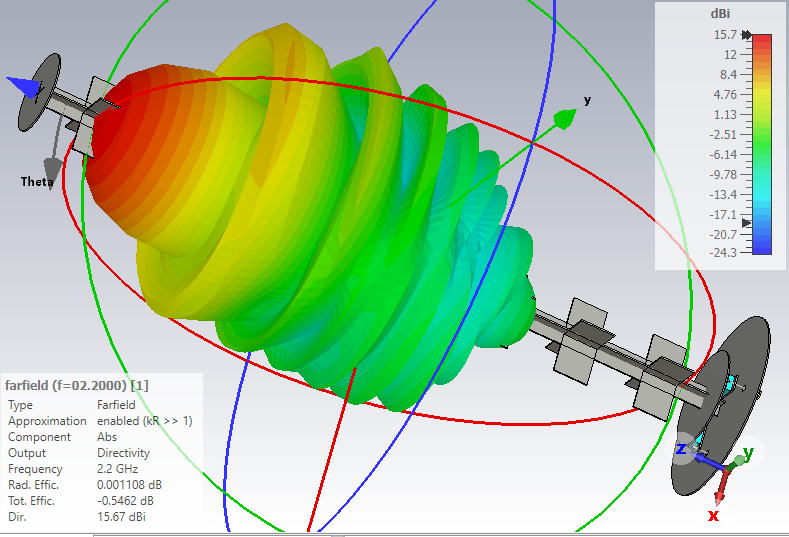
Task: Click the 'Dir.' row label
Action: [x=17, y=517]
